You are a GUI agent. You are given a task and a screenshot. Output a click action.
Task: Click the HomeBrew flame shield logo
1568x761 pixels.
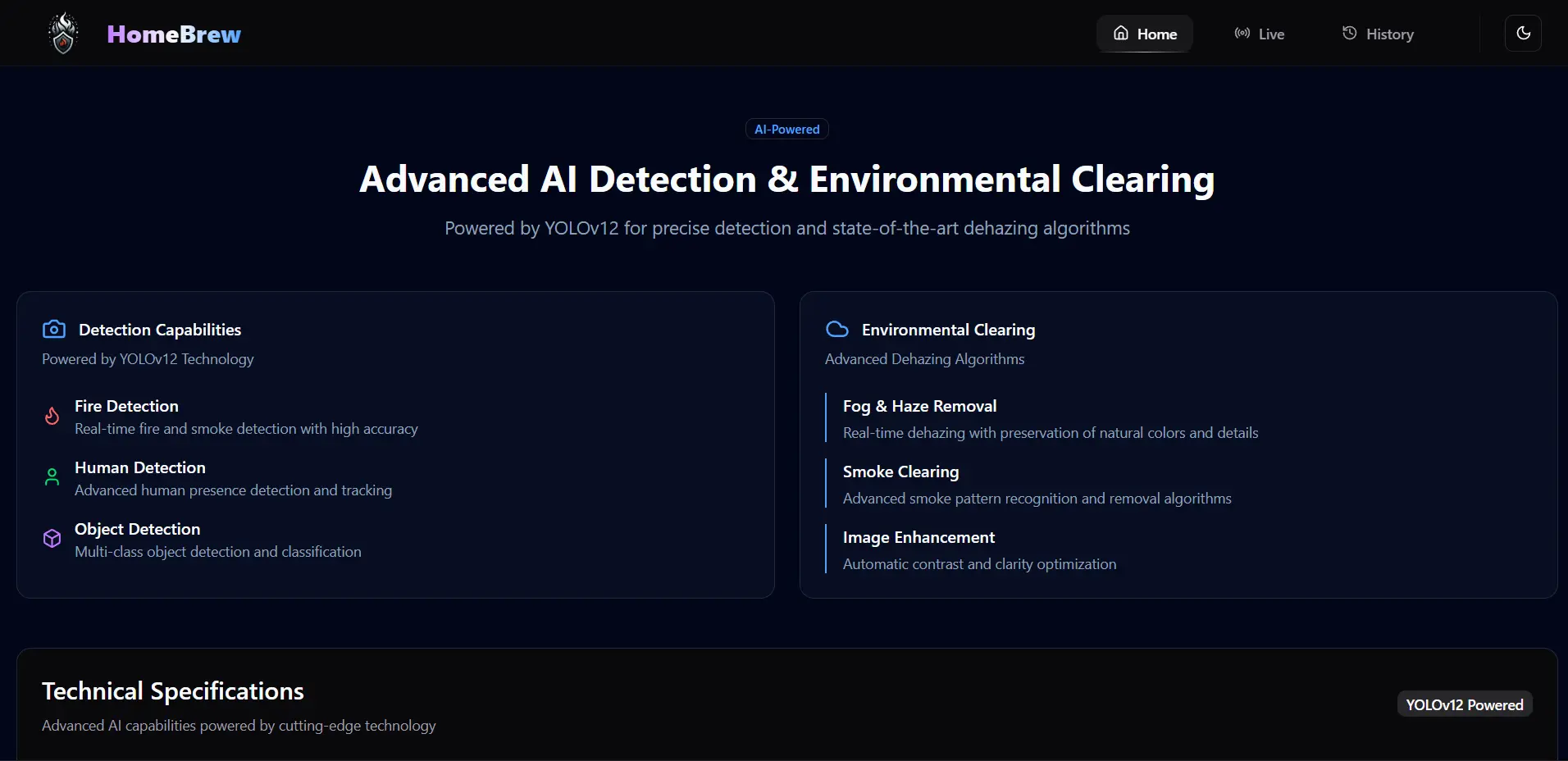[x=63, y=34]
